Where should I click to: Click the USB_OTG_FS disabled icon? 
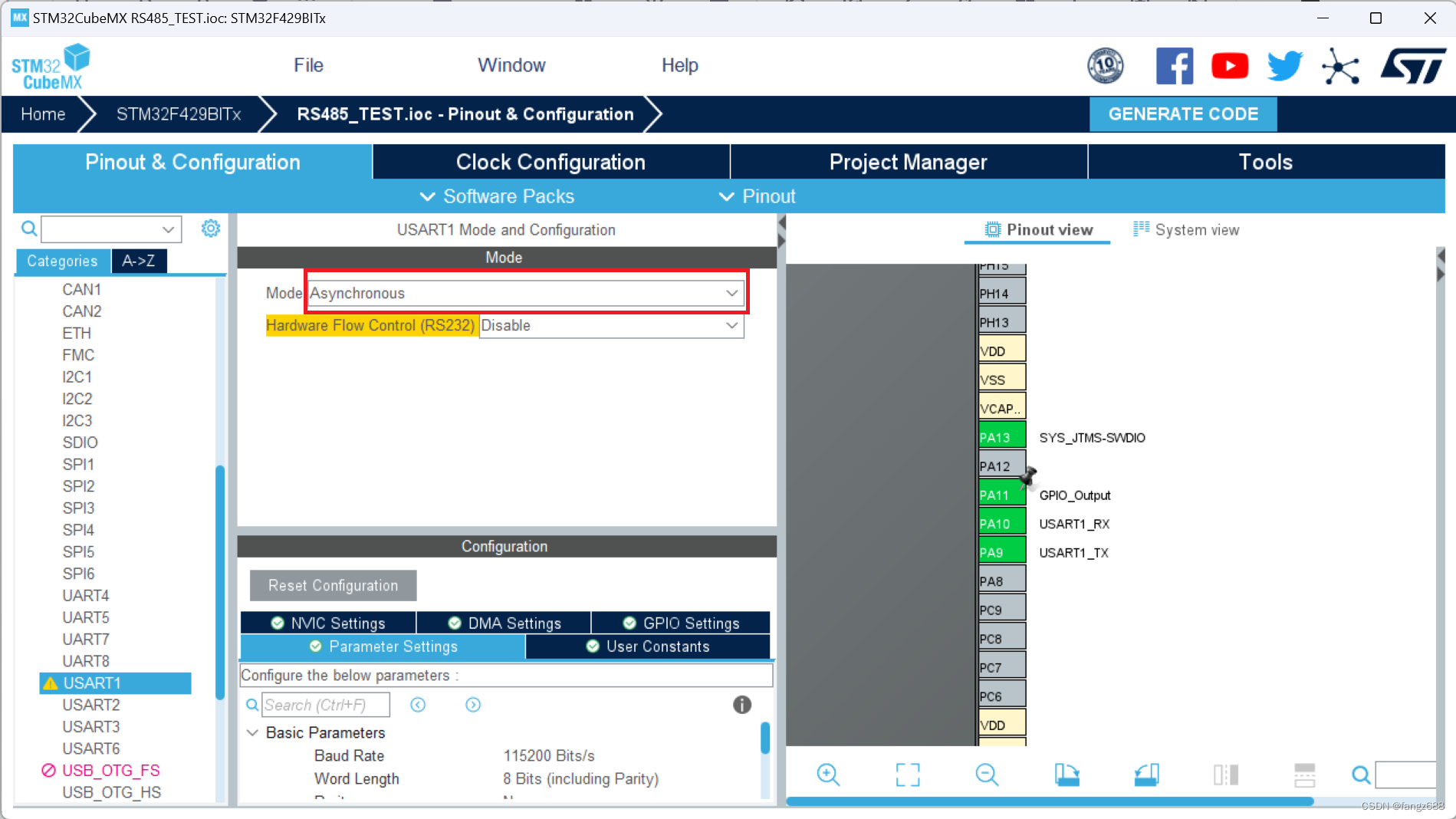(48, 770)
